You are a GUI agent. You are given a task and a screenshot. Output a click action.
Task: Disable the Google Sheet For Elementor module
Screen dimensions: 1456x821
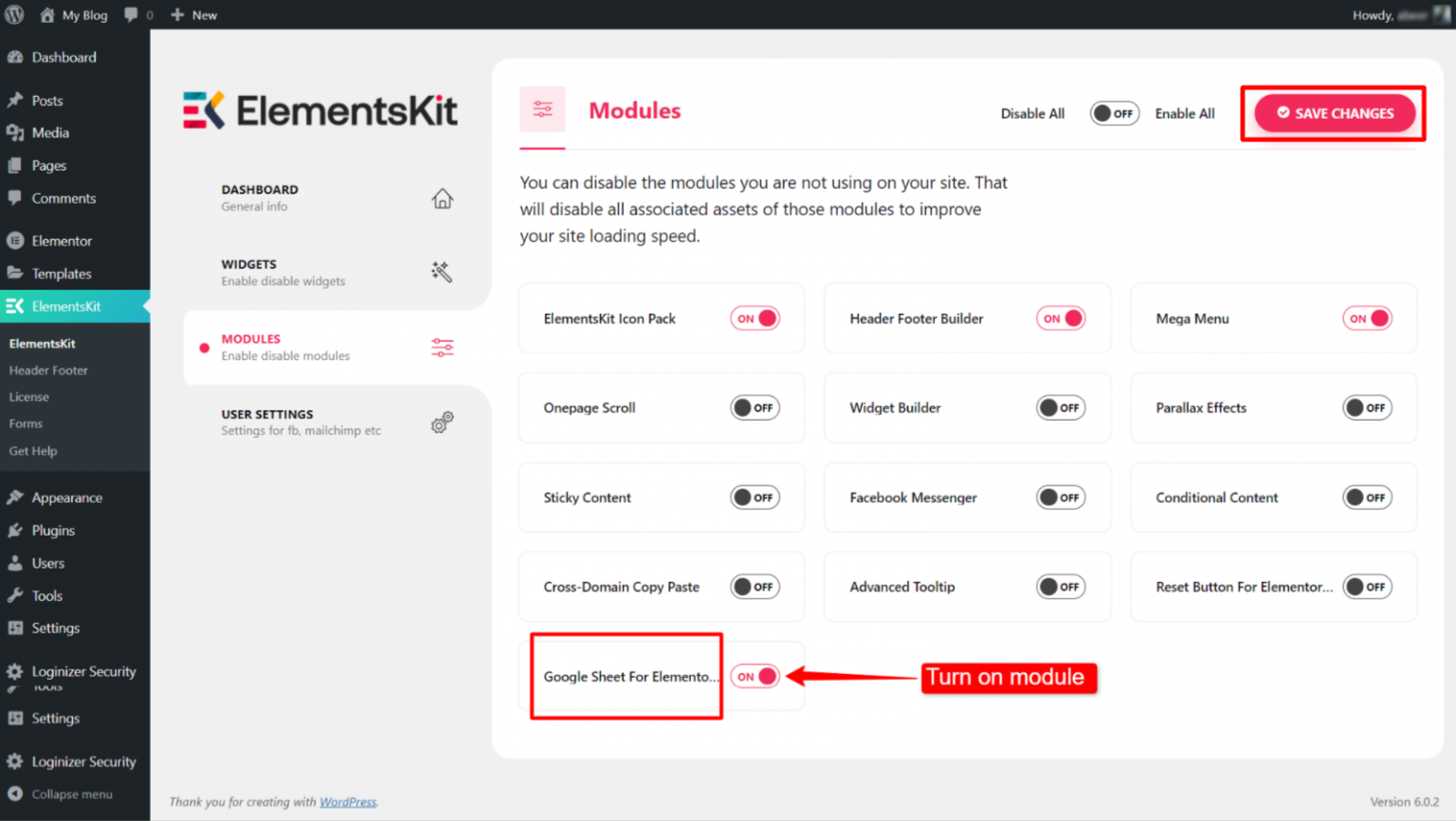point(755,676)
